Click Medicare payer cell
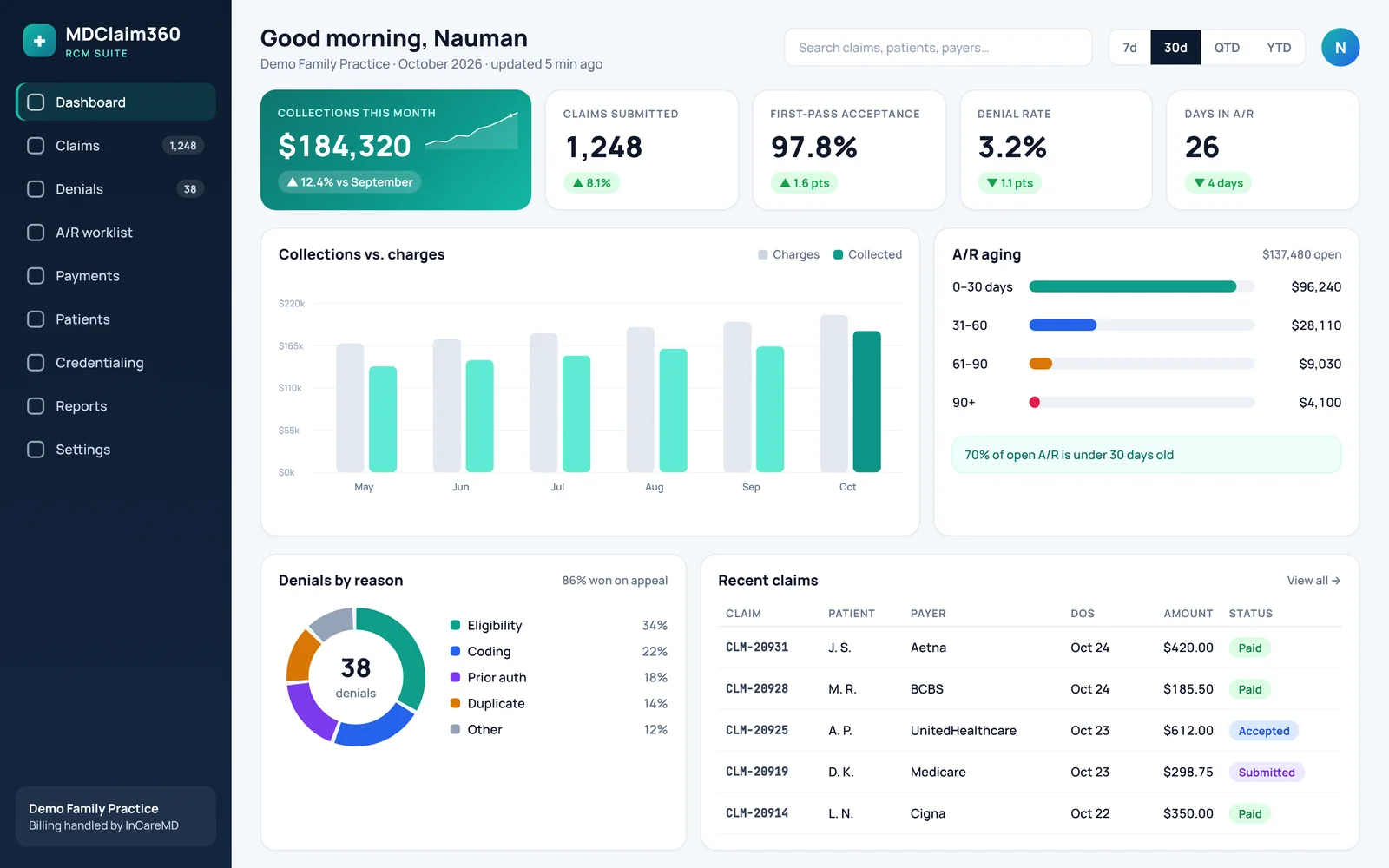The height and width of the screenshot is (868, 1389). tap(938, 773)
